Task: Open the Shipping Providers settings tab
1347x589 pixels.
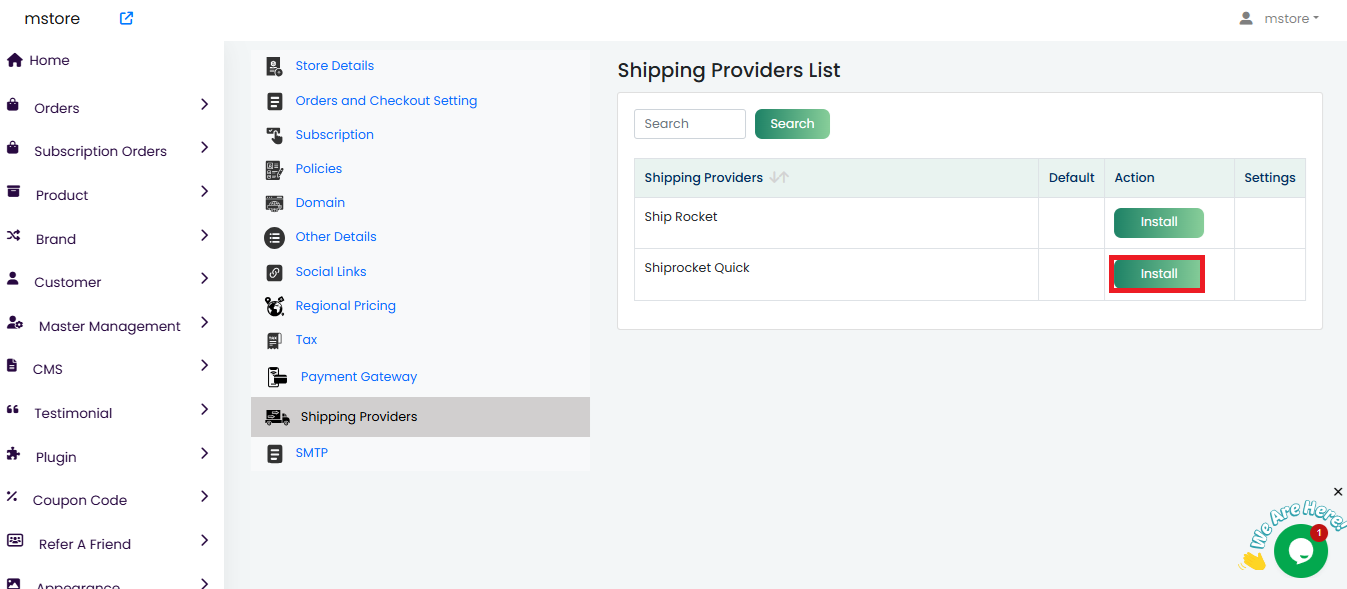Action: point(358,417)
